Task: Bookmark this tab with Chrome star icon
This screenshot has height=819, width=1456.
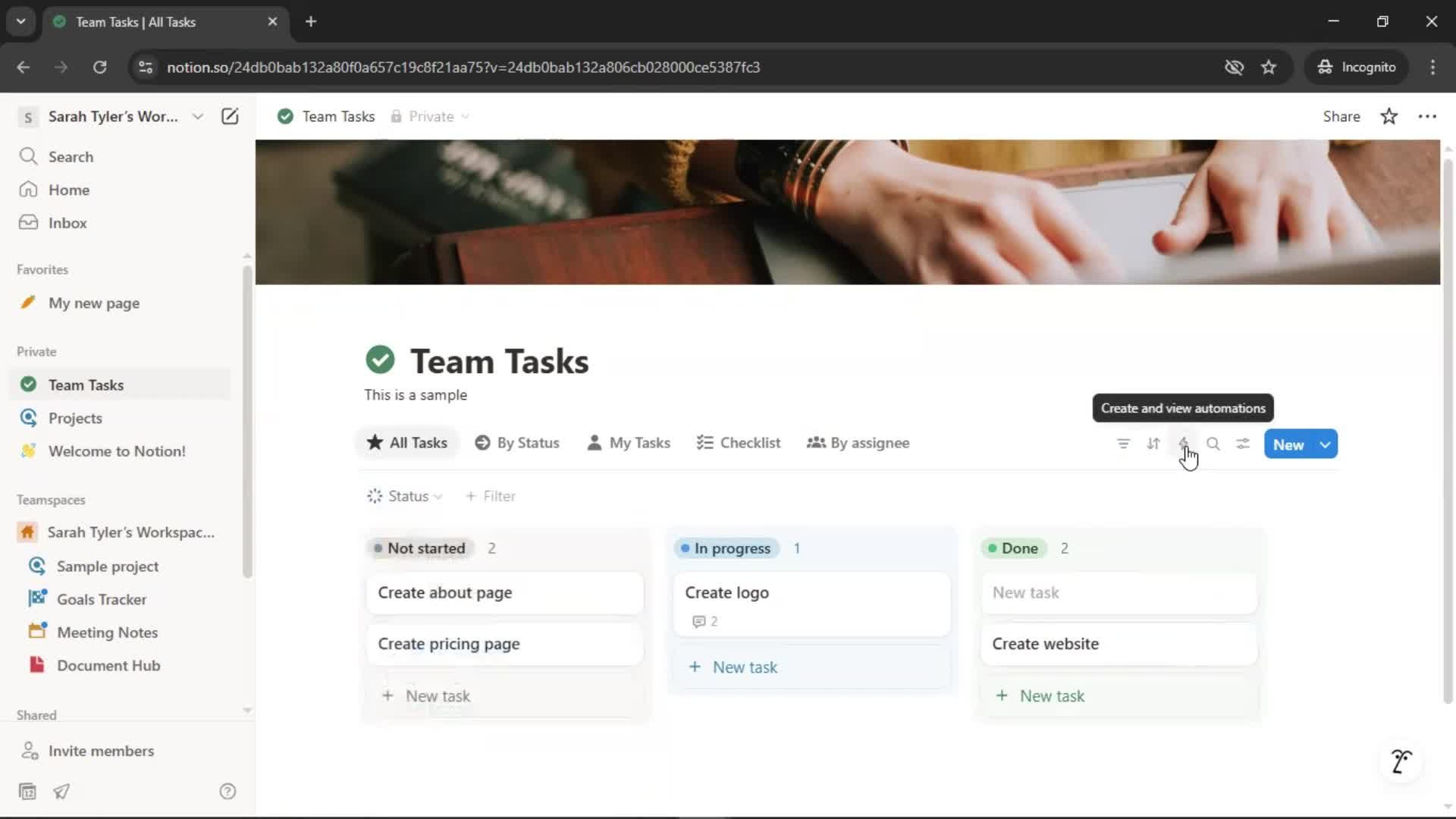Action: click(1269, 67)
